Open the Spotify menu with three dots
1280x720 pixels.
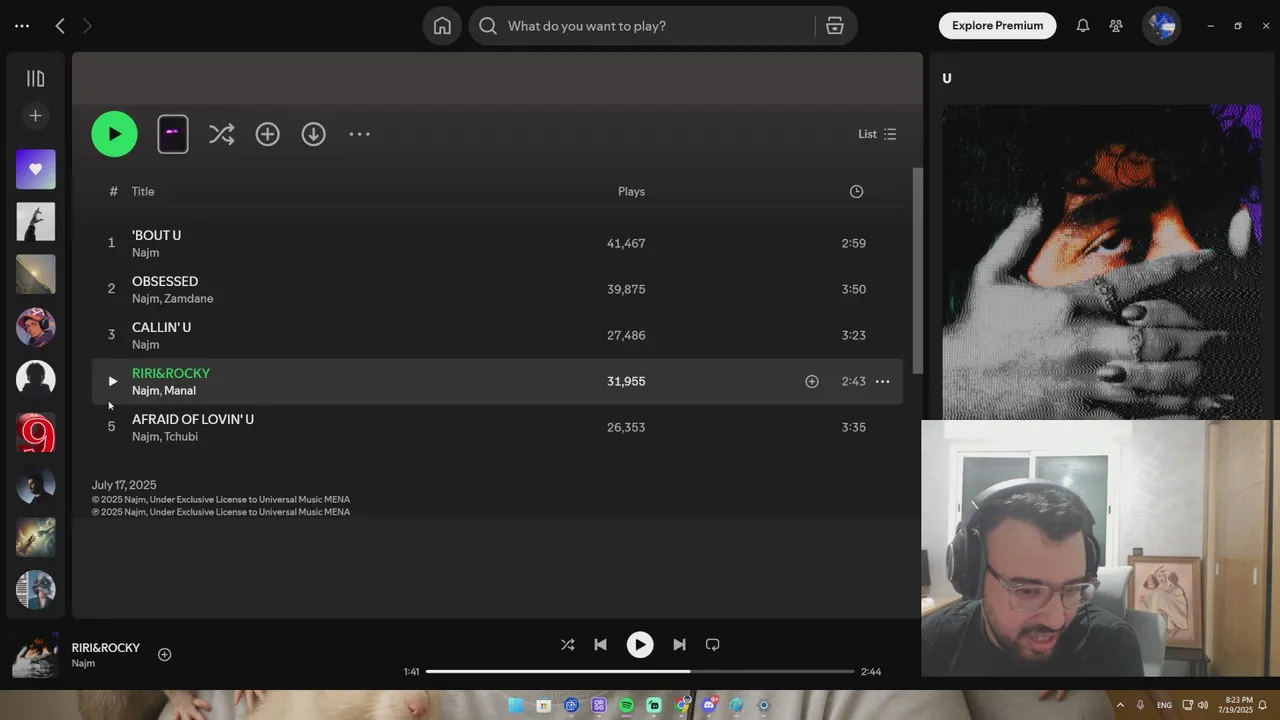pos(22,26)
